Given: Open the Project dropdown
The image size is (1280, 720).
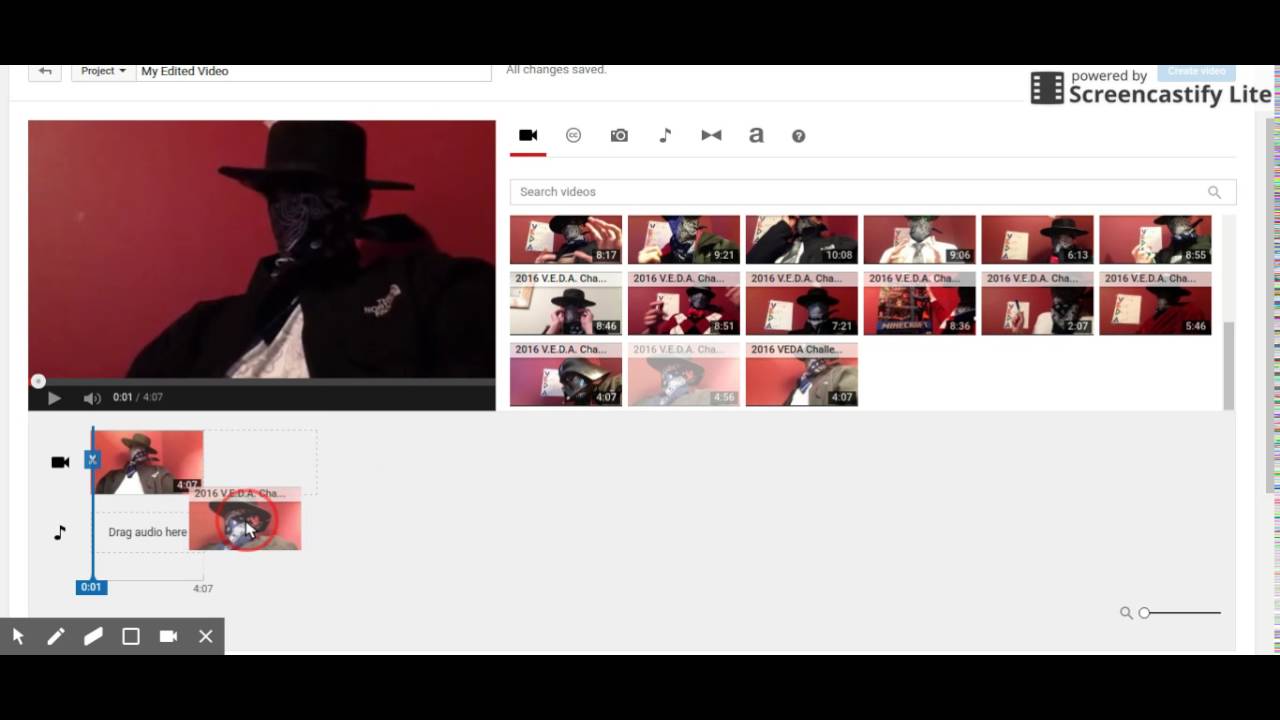Looking at the screenshot, I should pyautogui.click(x=103, y=71).
